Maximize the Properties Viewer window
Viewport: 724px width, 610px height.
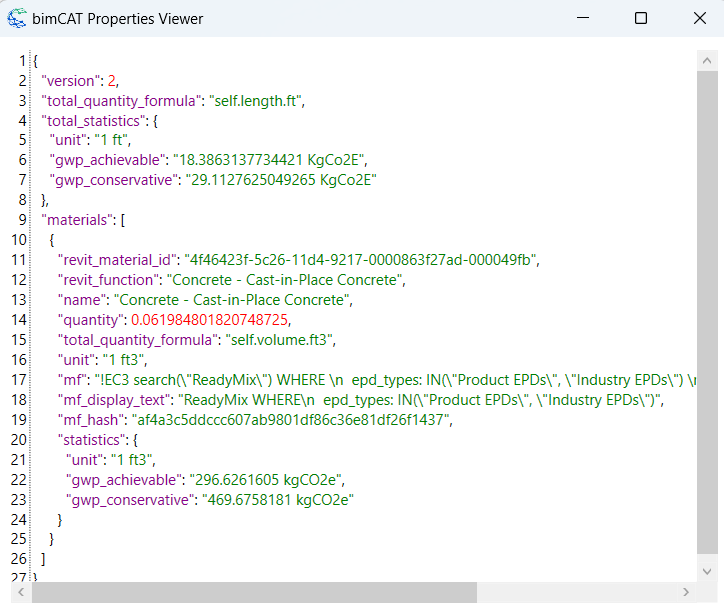(x=641, y=18)
